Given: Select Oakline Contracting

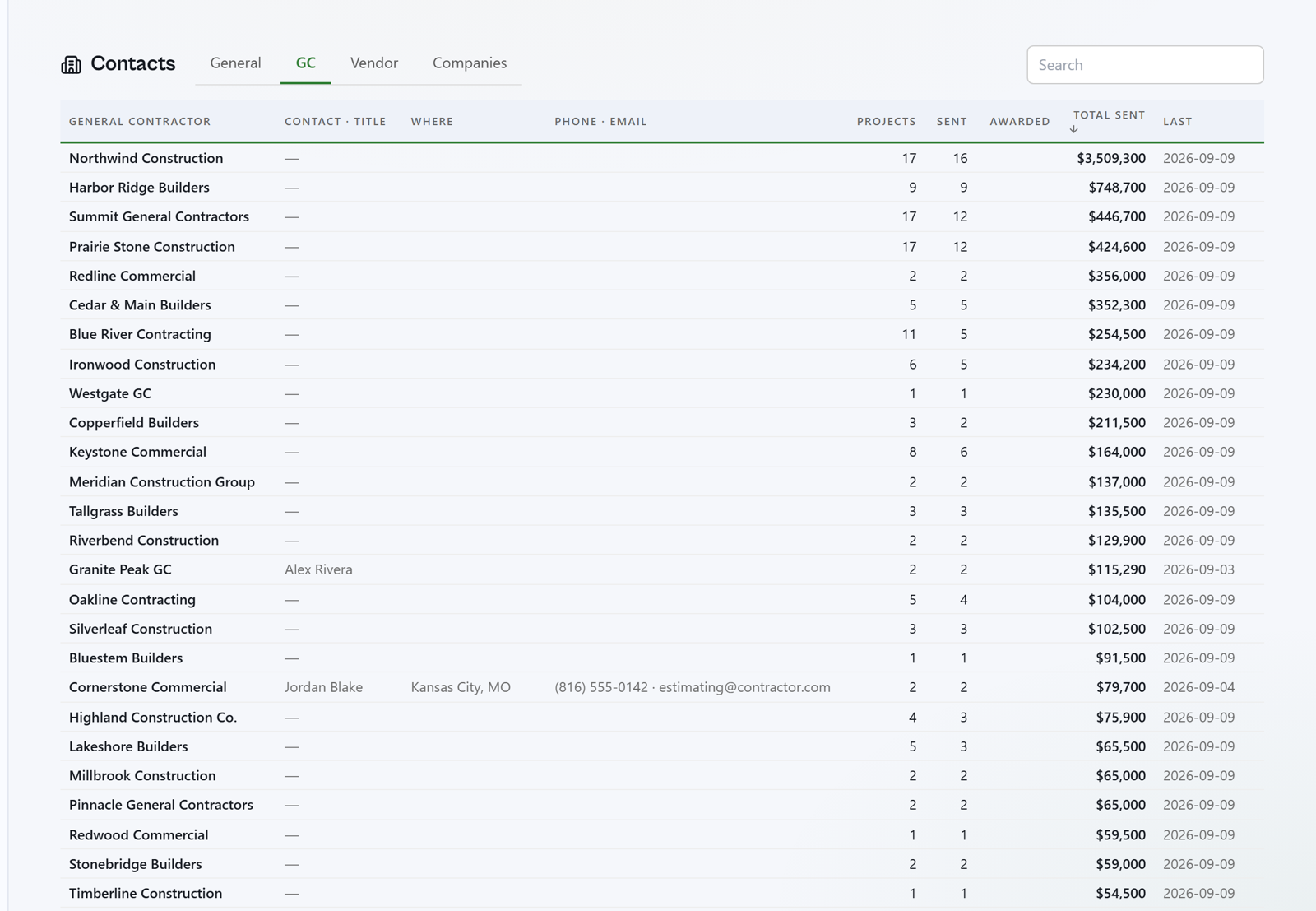Looking at the screenshot, I should (132, 599).
